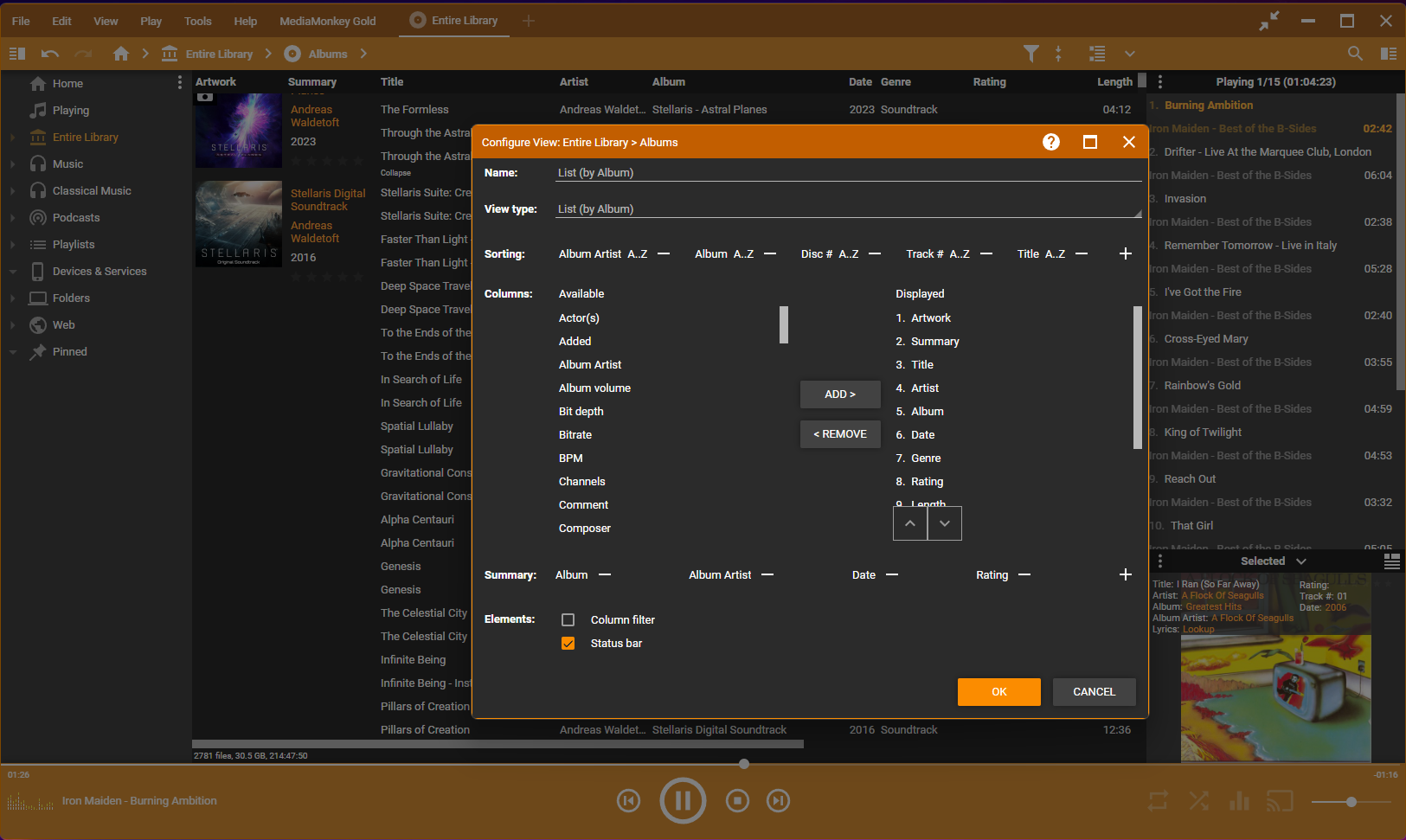Toggle Disc # A..Z sort direction

point(849,253)
